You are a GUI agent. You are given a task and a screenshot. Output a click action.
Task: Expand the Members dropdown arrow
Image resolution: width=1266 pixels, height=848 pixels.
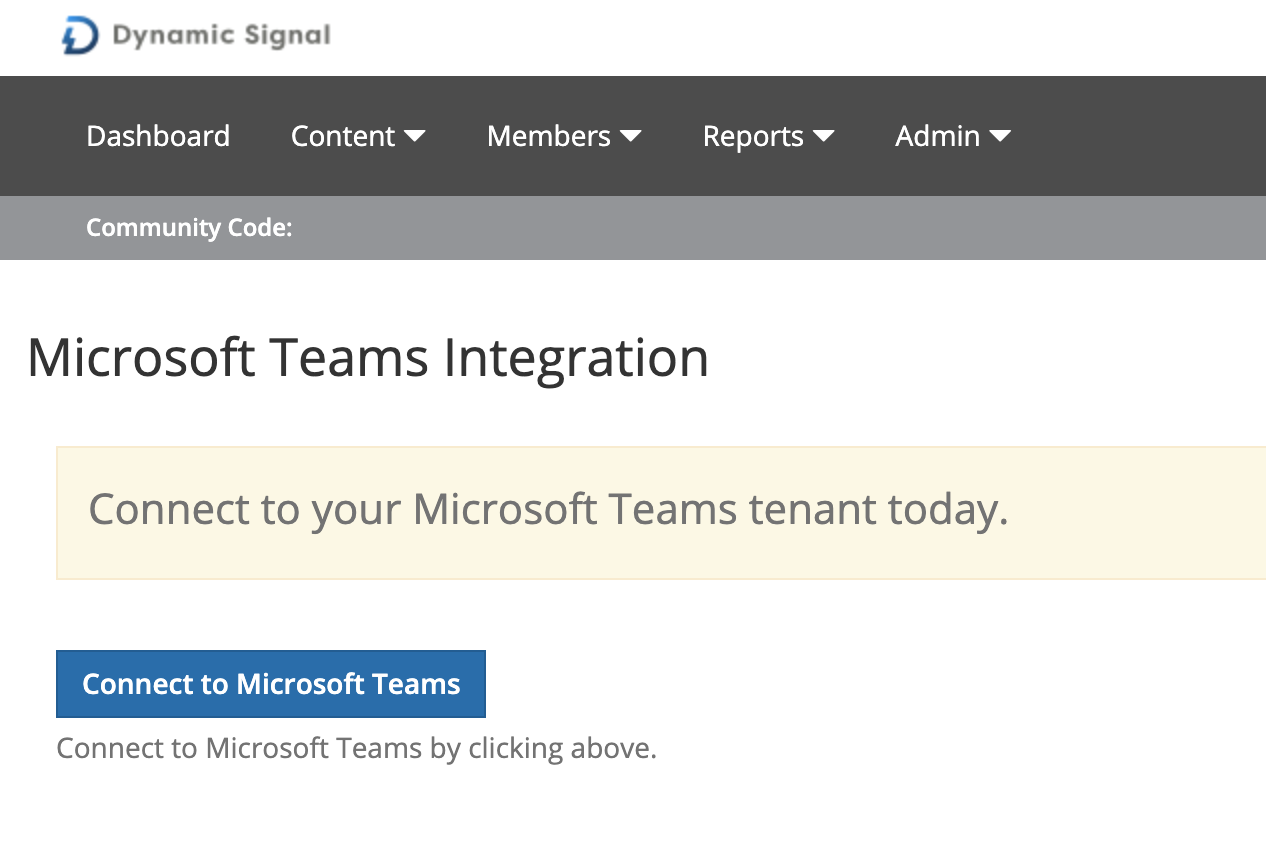point(631,136)
